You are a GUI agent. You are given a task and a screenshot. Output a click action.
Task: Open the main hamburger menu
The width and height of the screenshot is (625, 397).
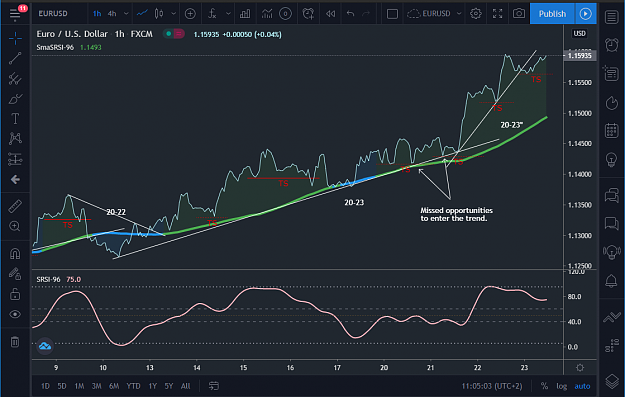15,14
